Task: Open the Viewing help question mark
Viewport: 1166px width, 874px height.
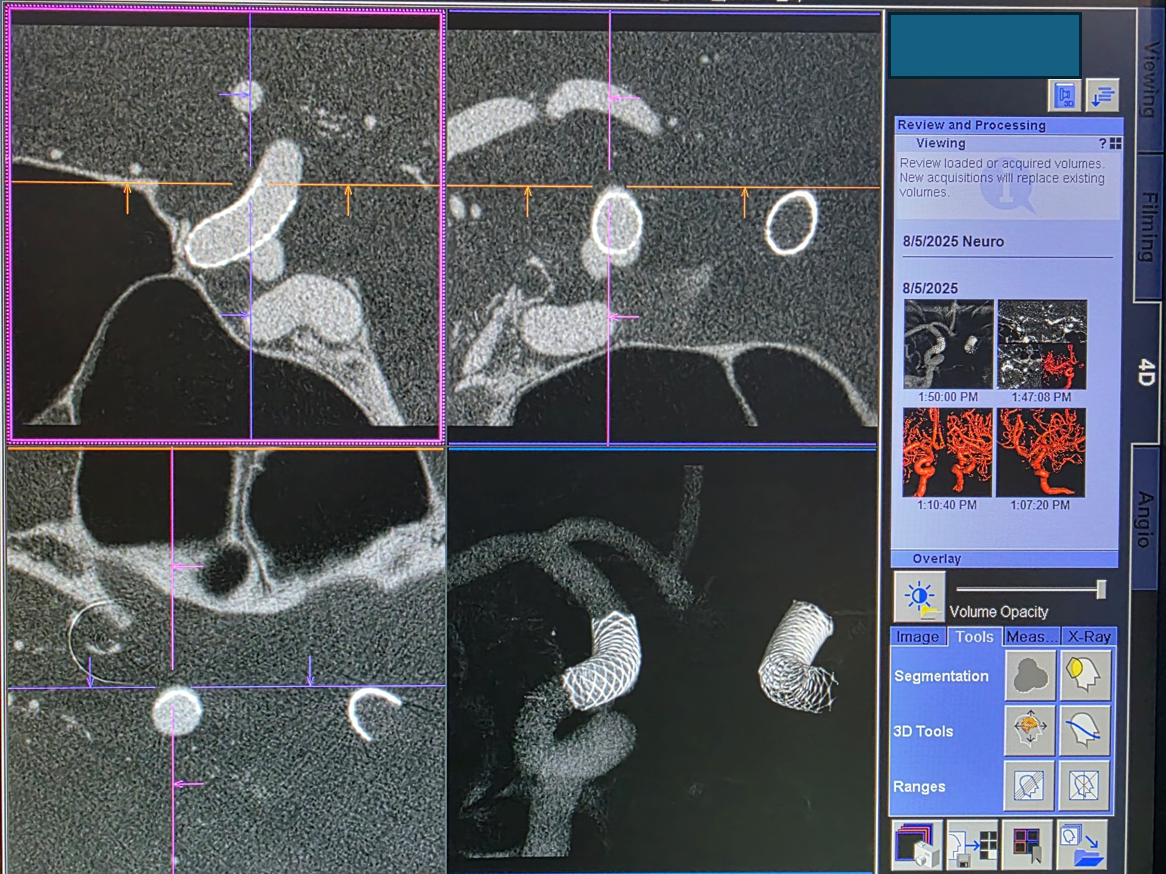Action: 1103,144
